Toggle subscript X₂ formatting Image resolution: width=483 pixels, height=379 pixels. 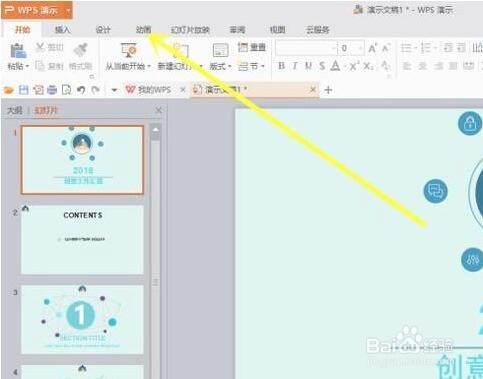(x=368, y=66)
